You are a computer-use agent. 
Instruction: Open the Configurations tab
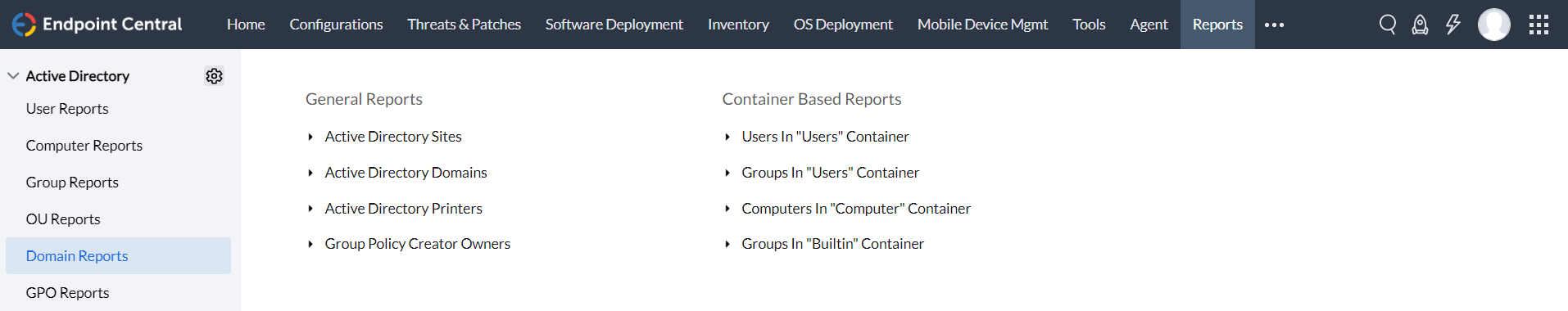click(x=336, y=25)
